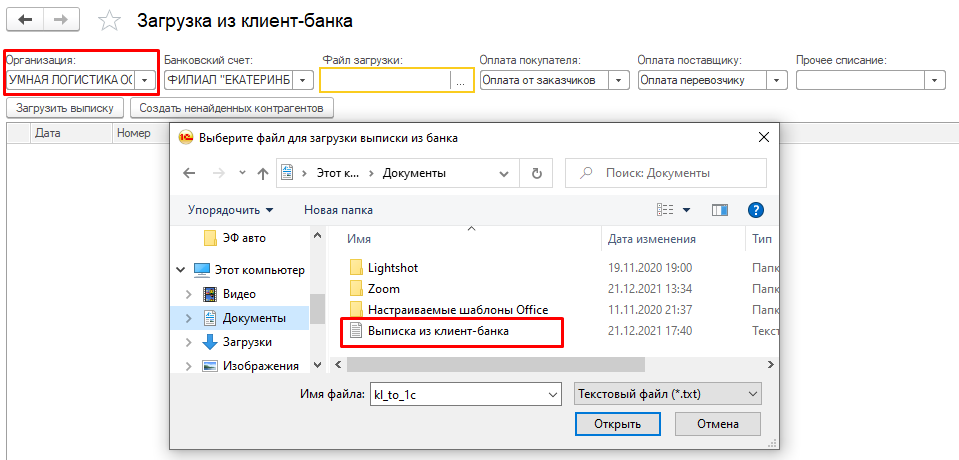Click Создать ненайденных контрагентов button
959x460 pixels.
point(232,108)
